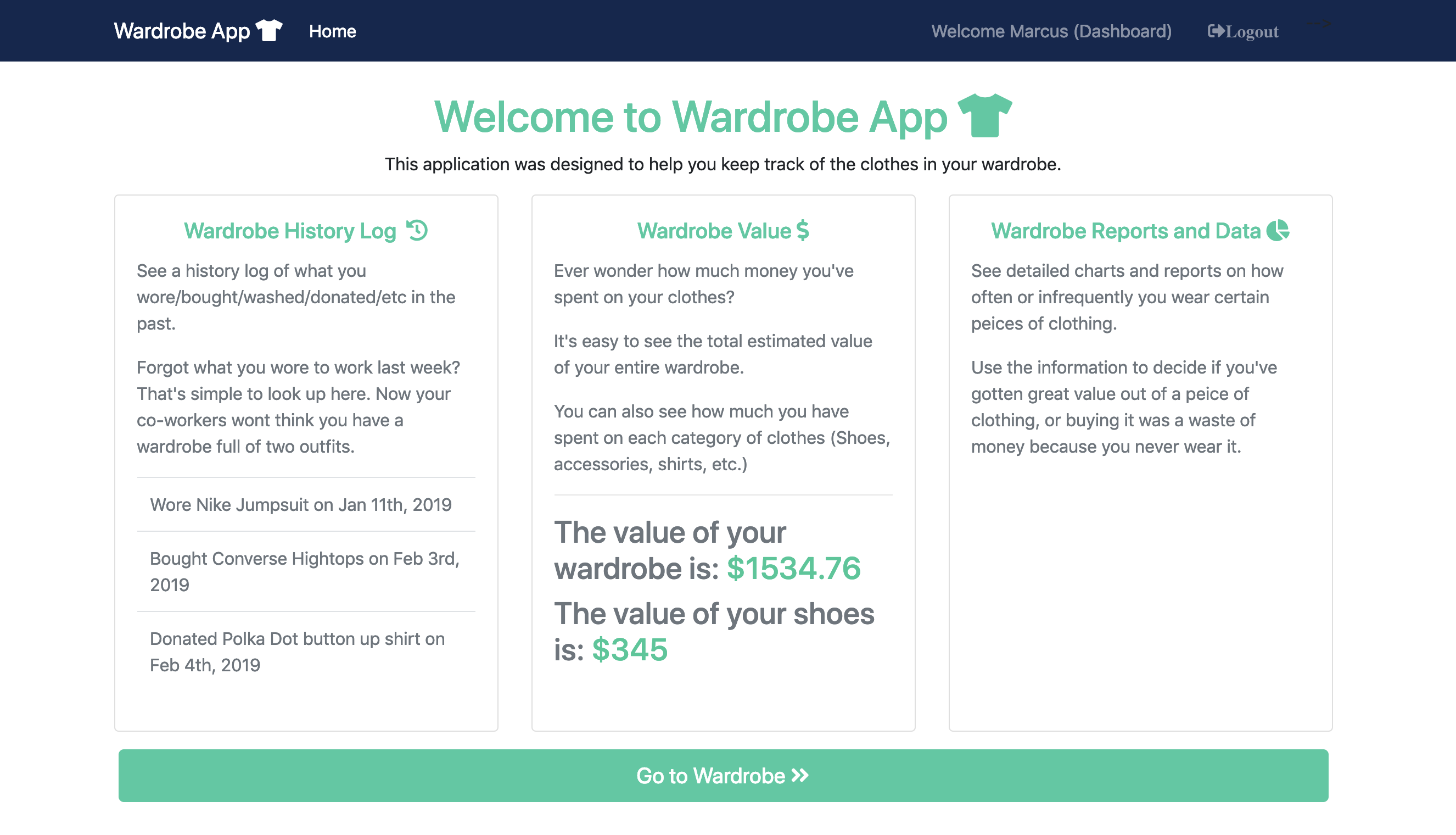Click the double chevron on Go to Wardrobe
This screenshot has height=835, width=1456.
(x=800, y=775)
